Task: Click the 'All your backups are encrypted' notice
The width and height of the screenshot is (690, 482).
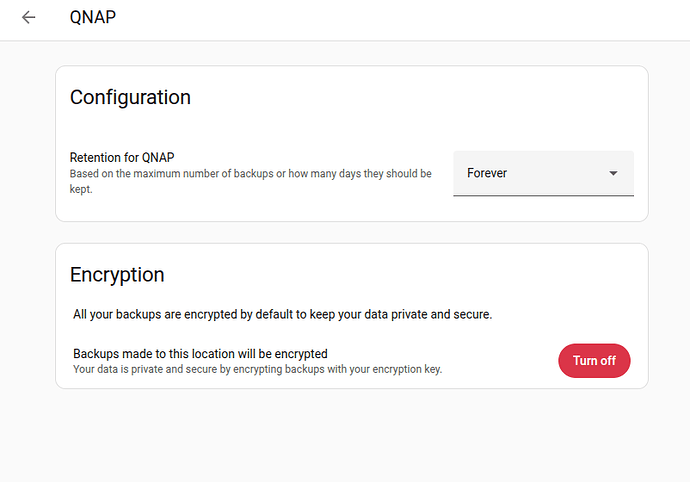Action: (282, 314)
